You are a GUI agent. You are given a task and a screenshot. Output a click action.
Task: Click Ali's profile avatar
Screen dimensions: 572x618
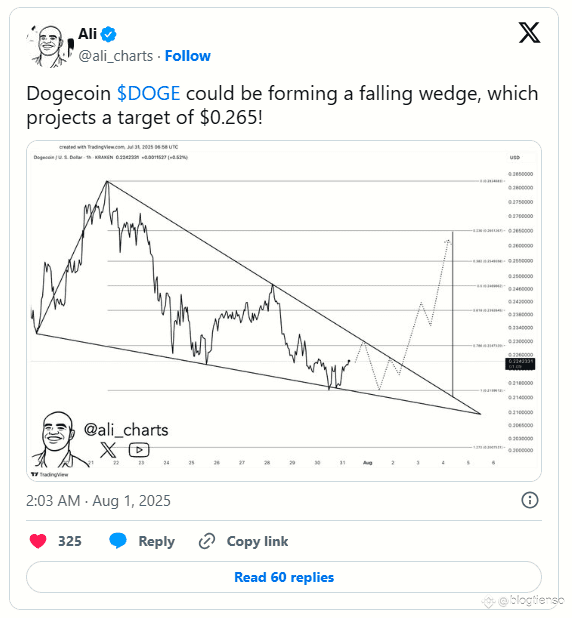point(50,46)
